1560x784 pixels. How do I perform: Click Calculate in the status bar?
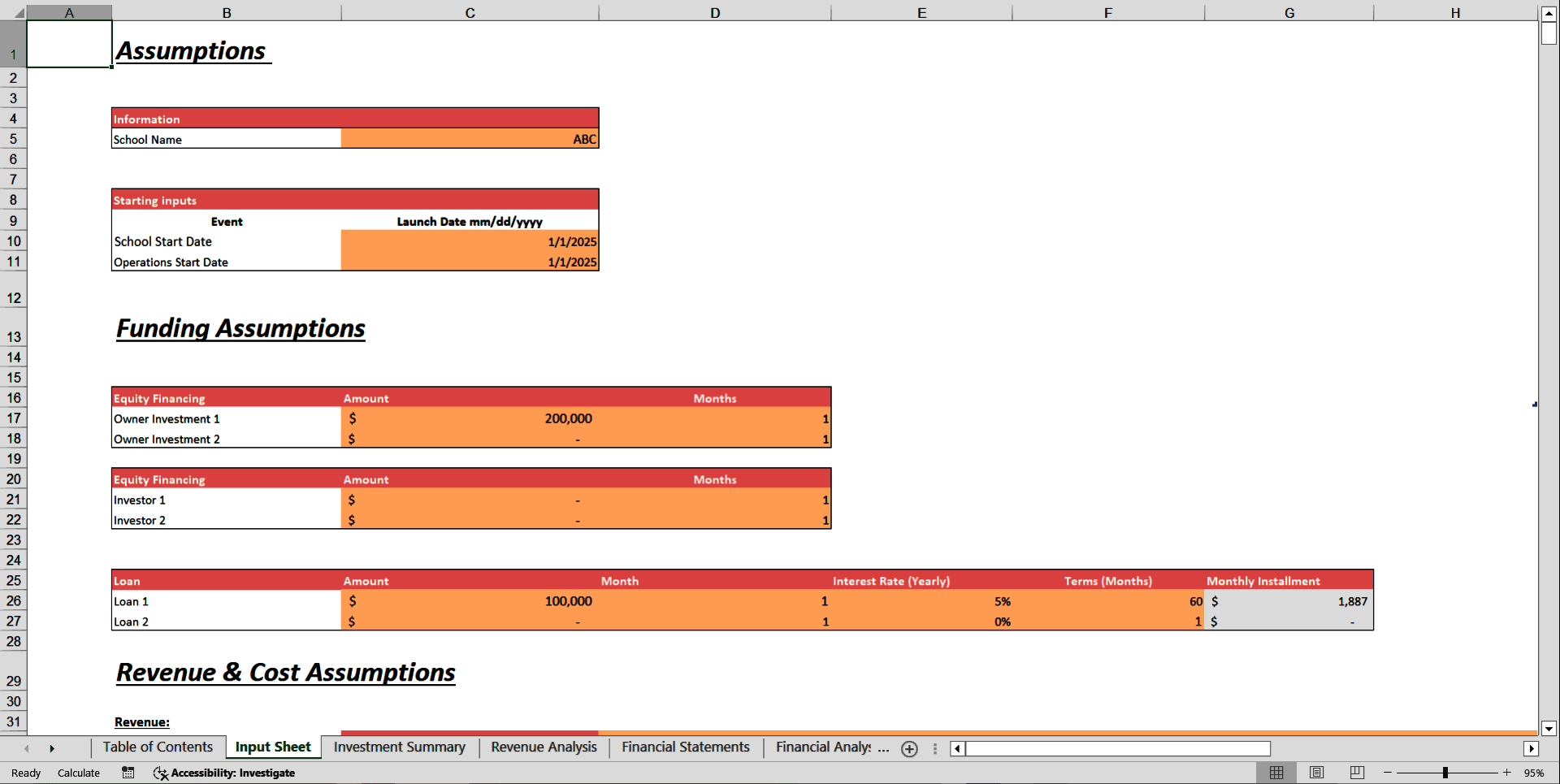79,773
